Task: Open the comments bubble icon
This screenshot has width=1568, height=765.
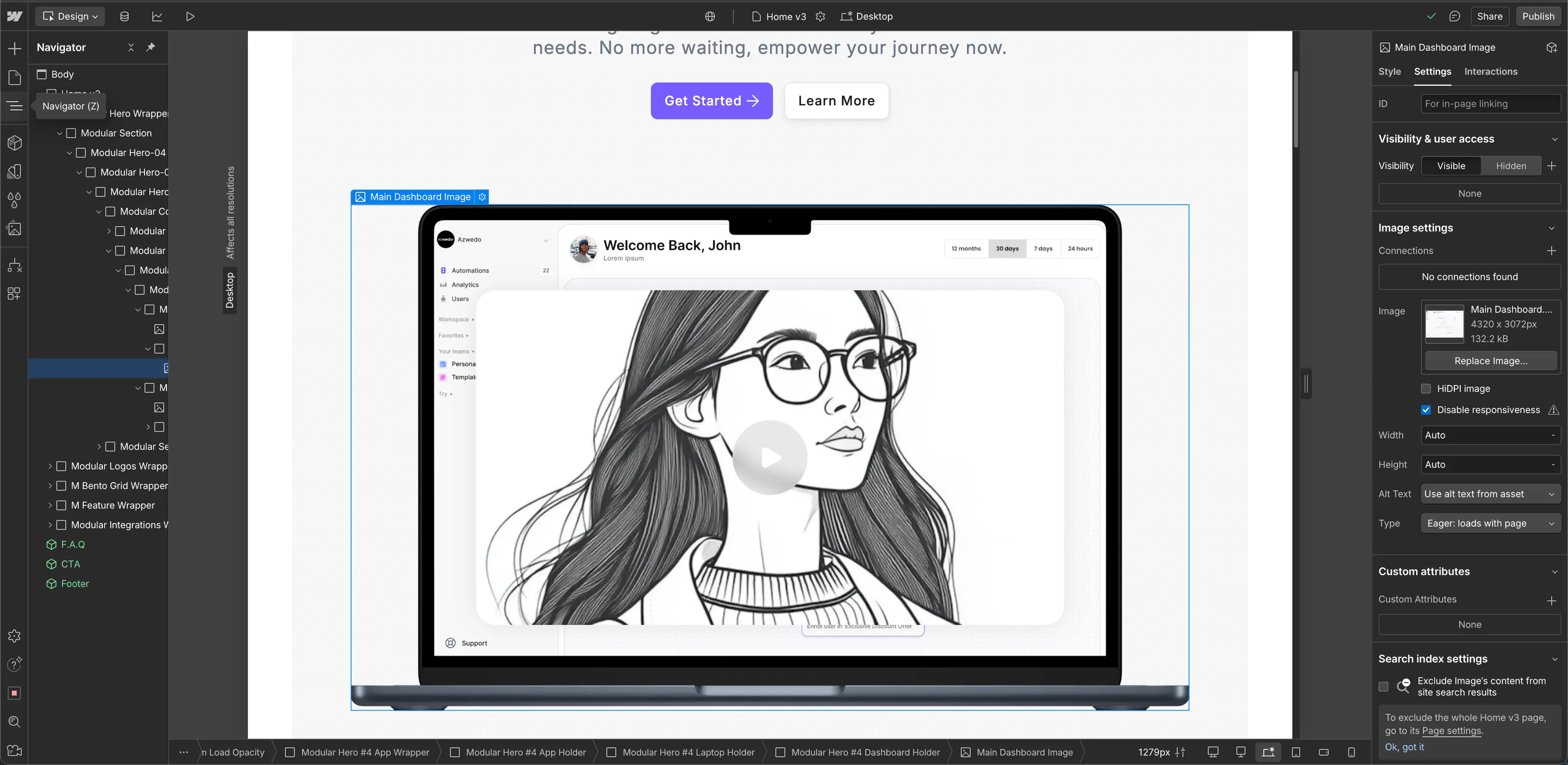Action: [x=1454, y=17]
